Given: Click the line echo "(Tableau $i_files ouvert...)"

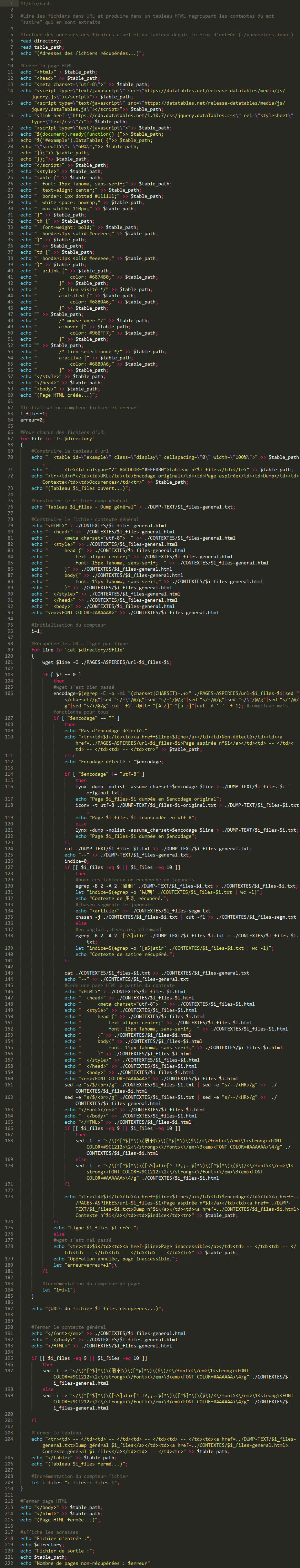Looking at the screenshot, I should click(81, 488).
